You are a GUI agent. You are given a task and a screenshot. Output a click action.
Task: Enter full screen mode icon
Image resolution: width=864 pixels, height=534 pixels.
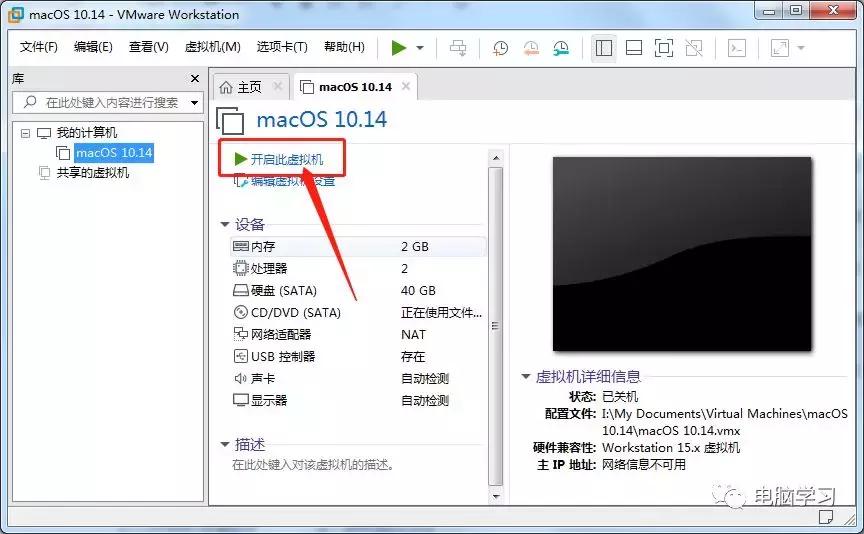663,48
